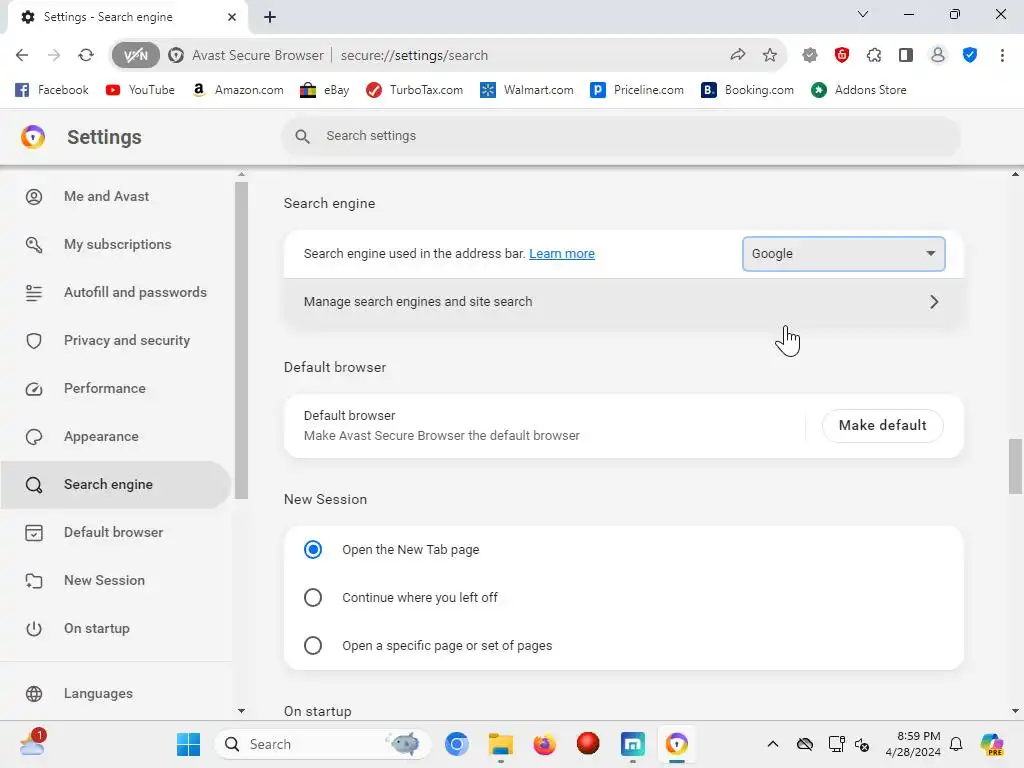Open Autofill and passwords section
Image resolution: width=1024 pixels, height=768 pixels.
point(116,293)
